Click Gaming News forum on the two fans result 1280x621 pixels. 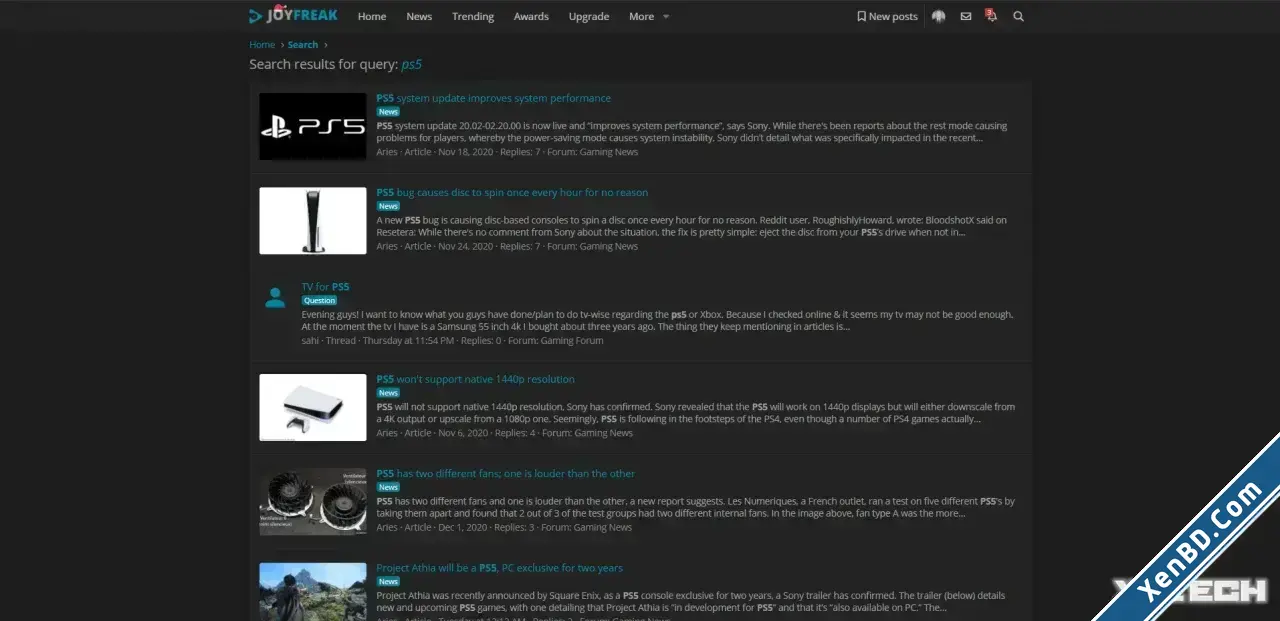(x=603, y=527)
